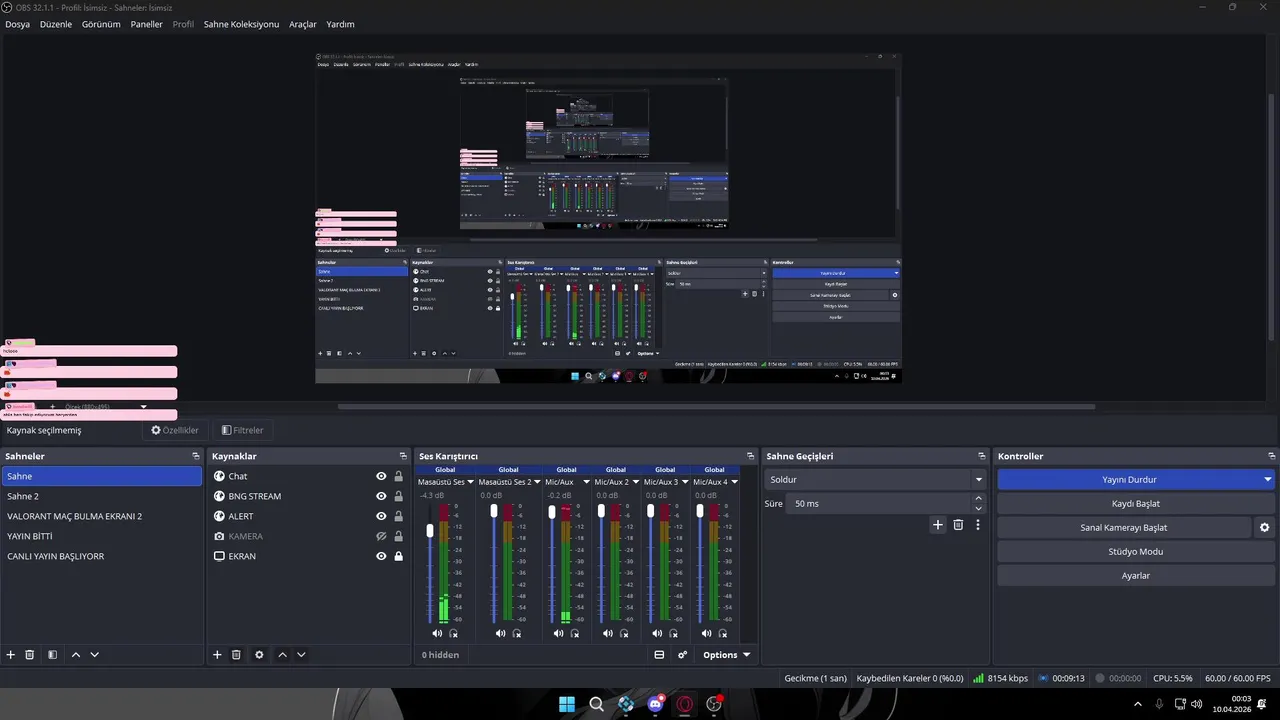Move scene down with Sahneler down arrow
Viewport: 1280px width, 720px height.
tap(95, 655)
